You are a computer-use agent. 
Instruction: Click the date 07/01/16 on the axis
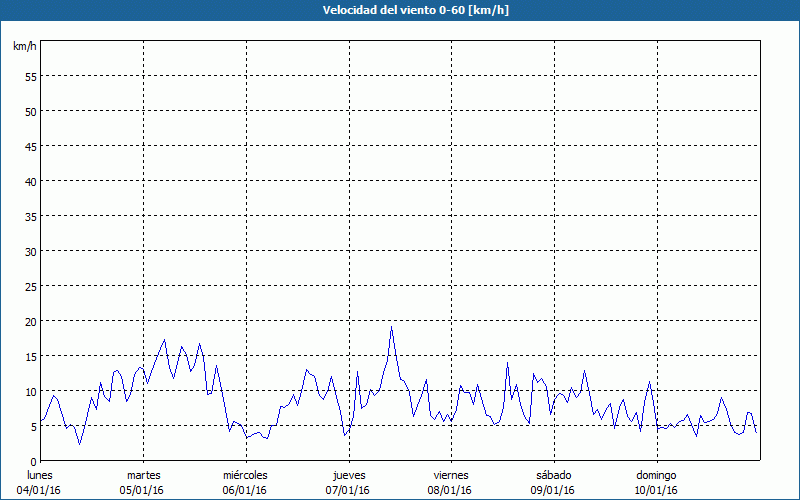click(x=347, y=490)
